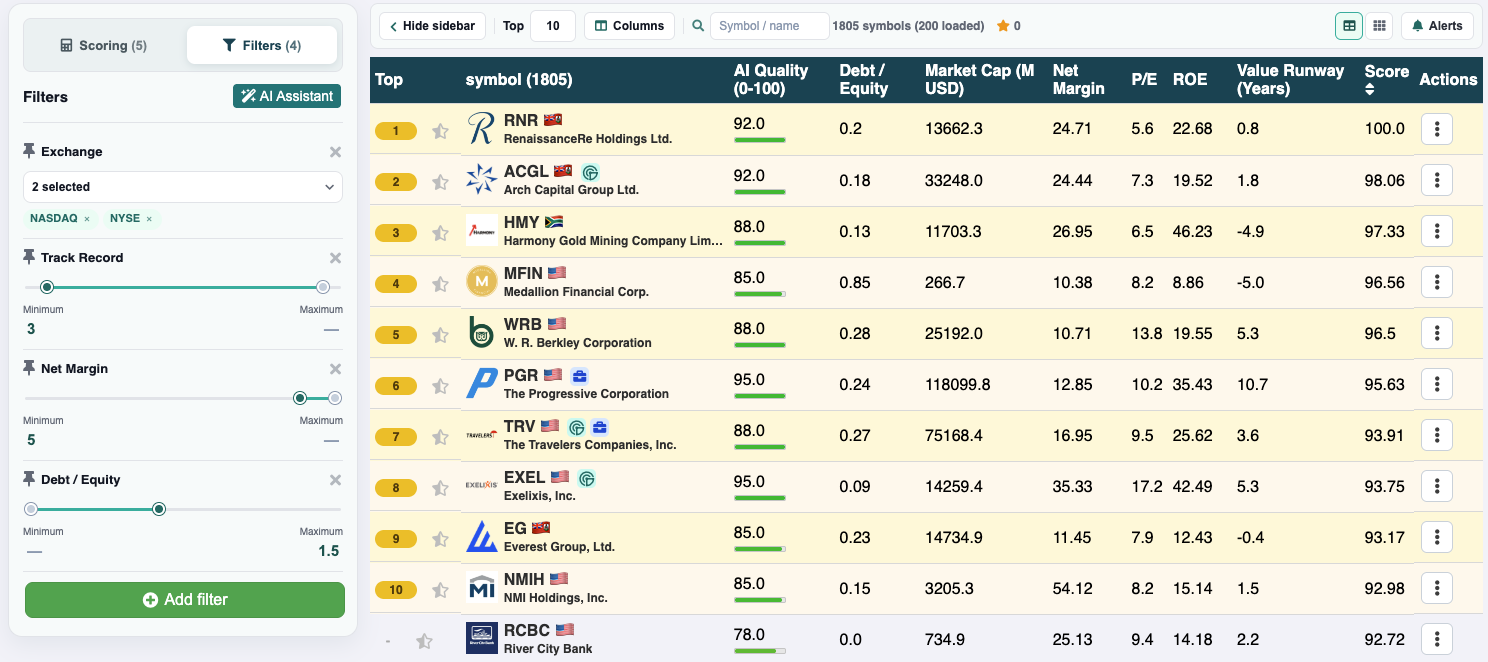
Task: Open the Alerts panel
Action: [1438, 26]
